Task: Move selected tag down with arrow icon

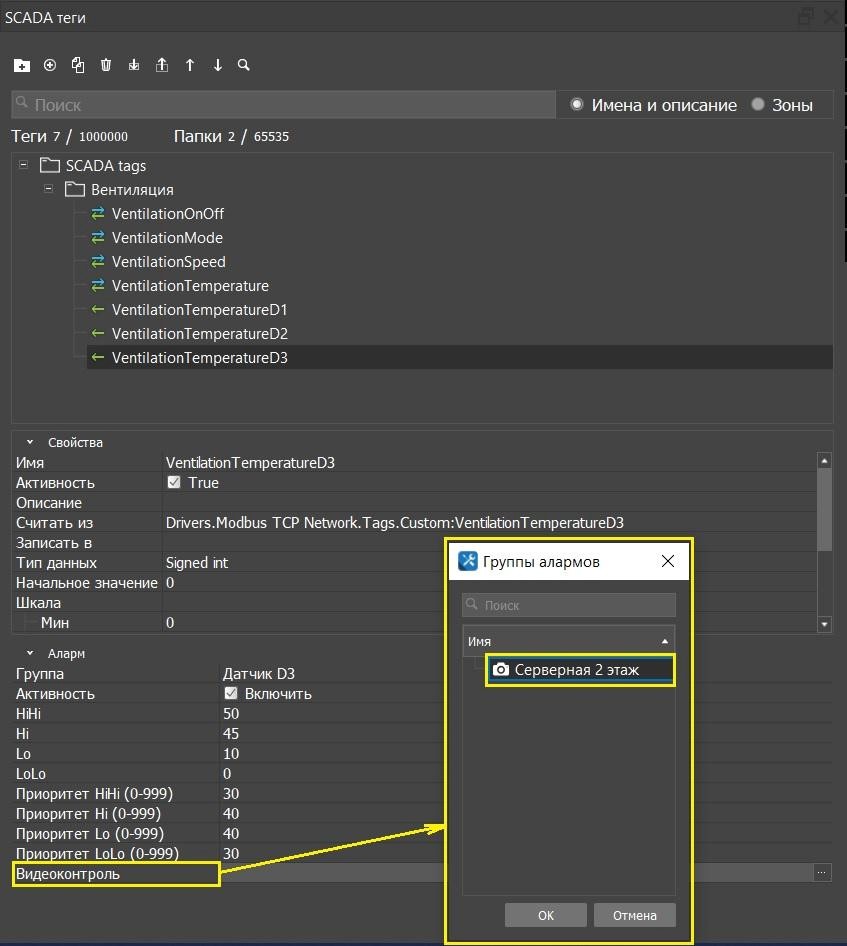Action: click(x=218, y=65)
